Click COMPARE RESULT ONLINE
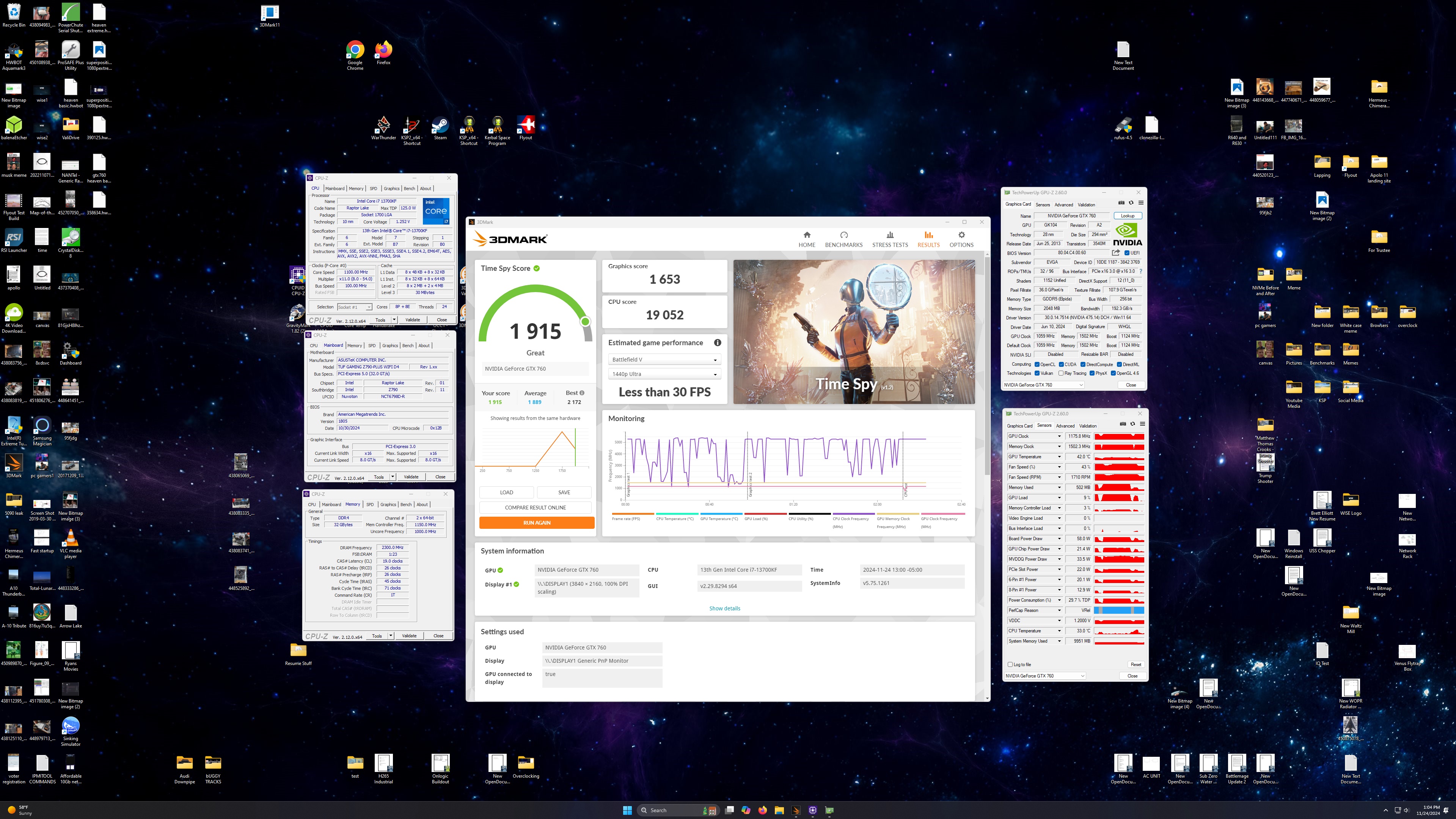Screen dimensions: 1456x819 [535, 508]
